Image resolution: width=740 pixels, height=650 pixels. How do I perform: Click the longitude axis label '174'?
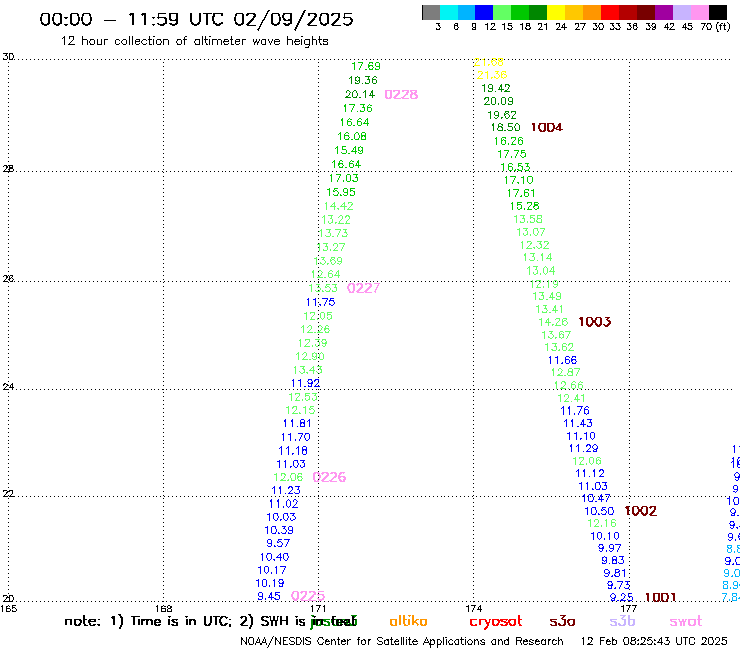click(x=474, y=608)
